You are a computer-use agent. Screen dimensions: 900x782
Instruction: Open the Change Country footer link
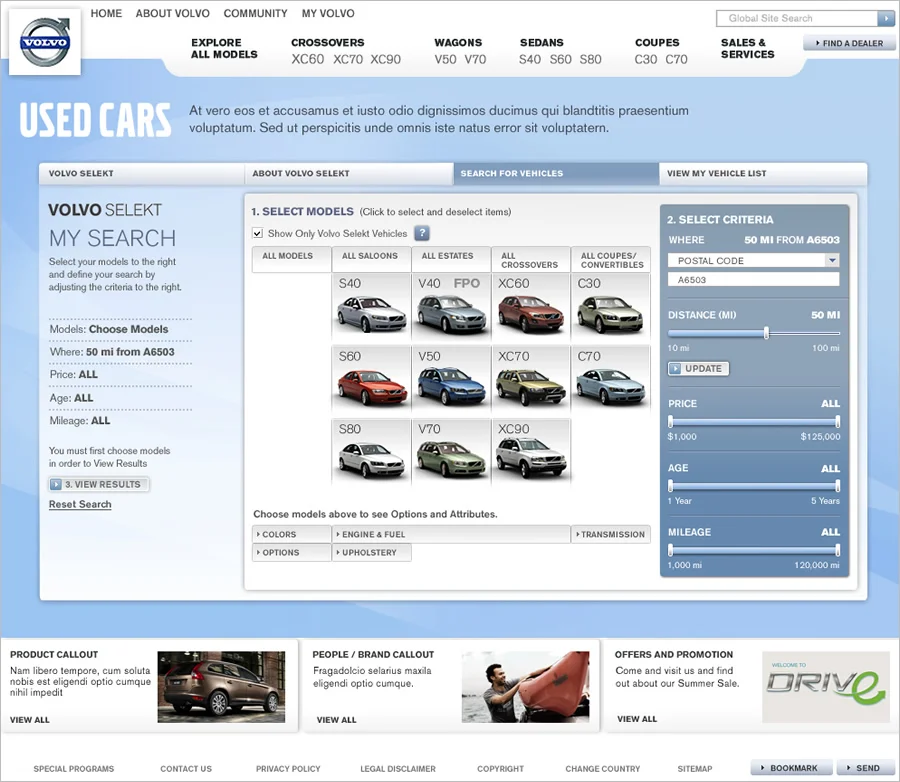pos(603,769)
